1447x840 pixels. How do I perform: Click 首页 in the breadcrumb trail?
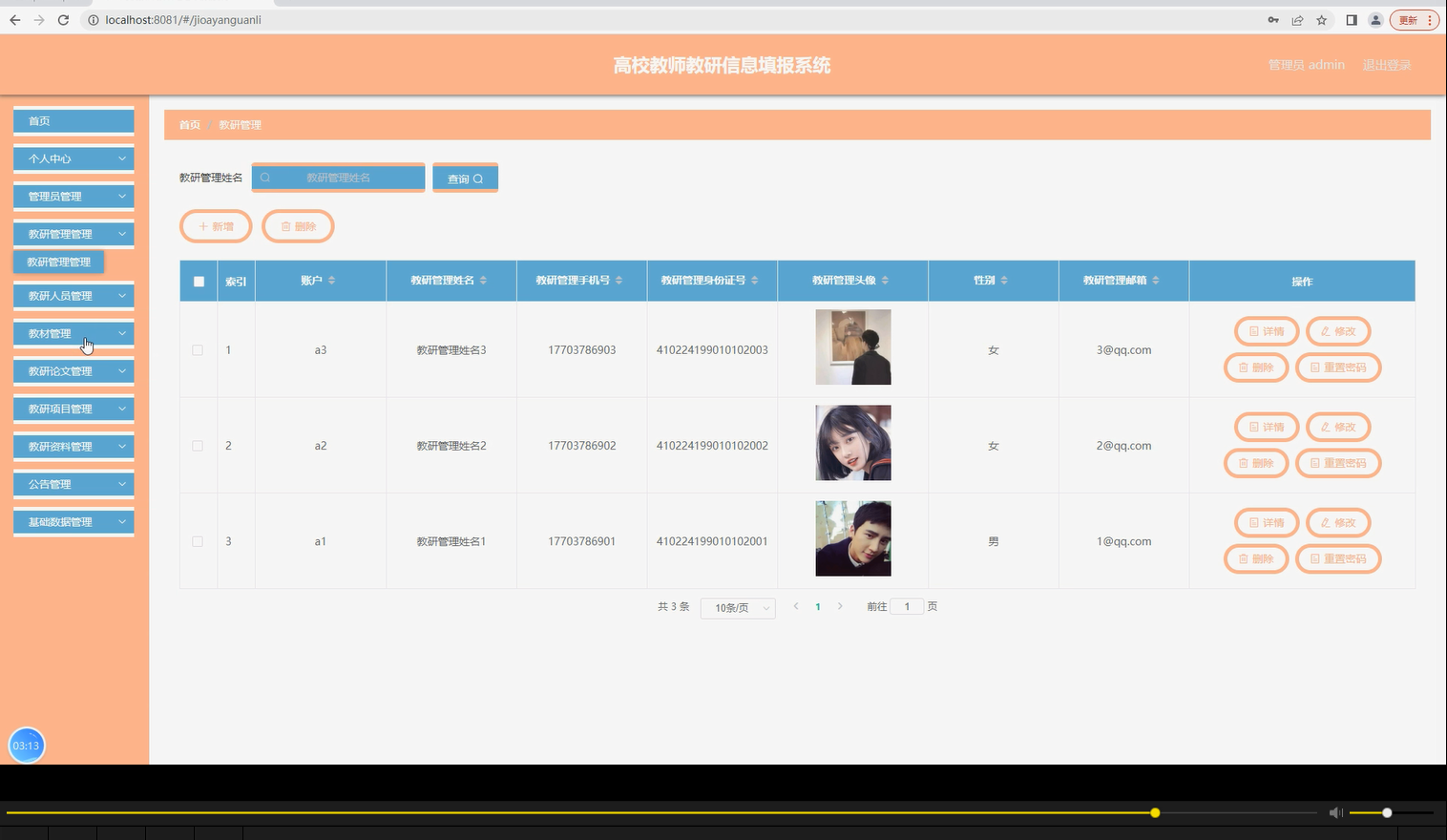[189, 124]
